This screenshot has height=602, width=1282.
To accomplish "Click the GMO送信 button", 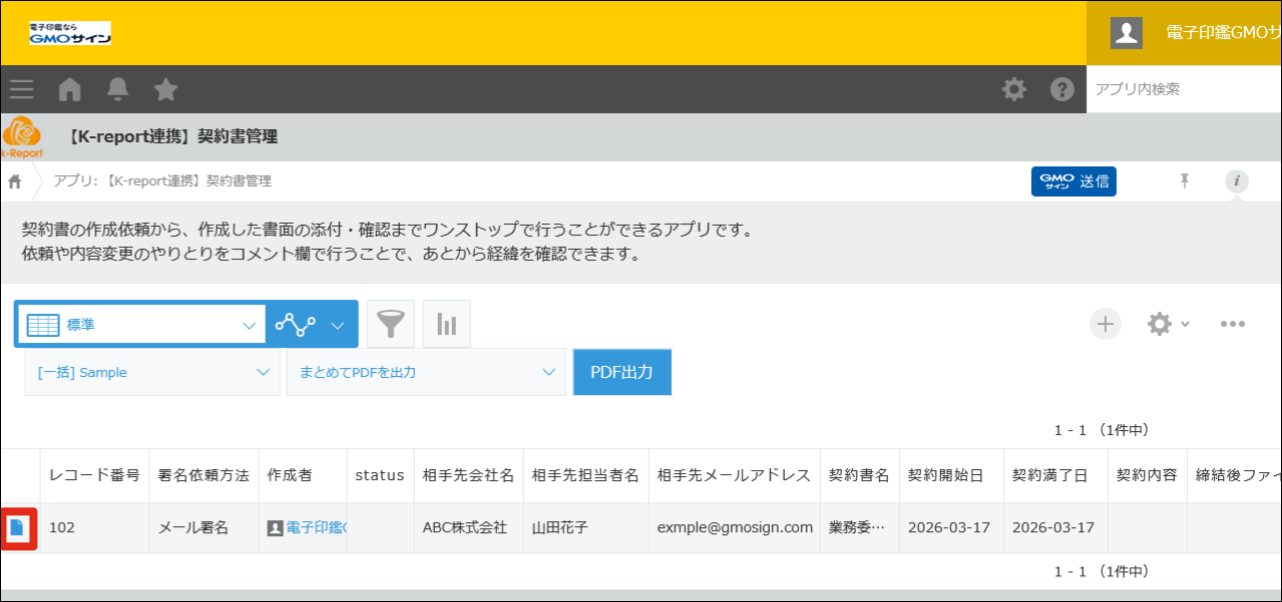I will (x=1073, y=182).
